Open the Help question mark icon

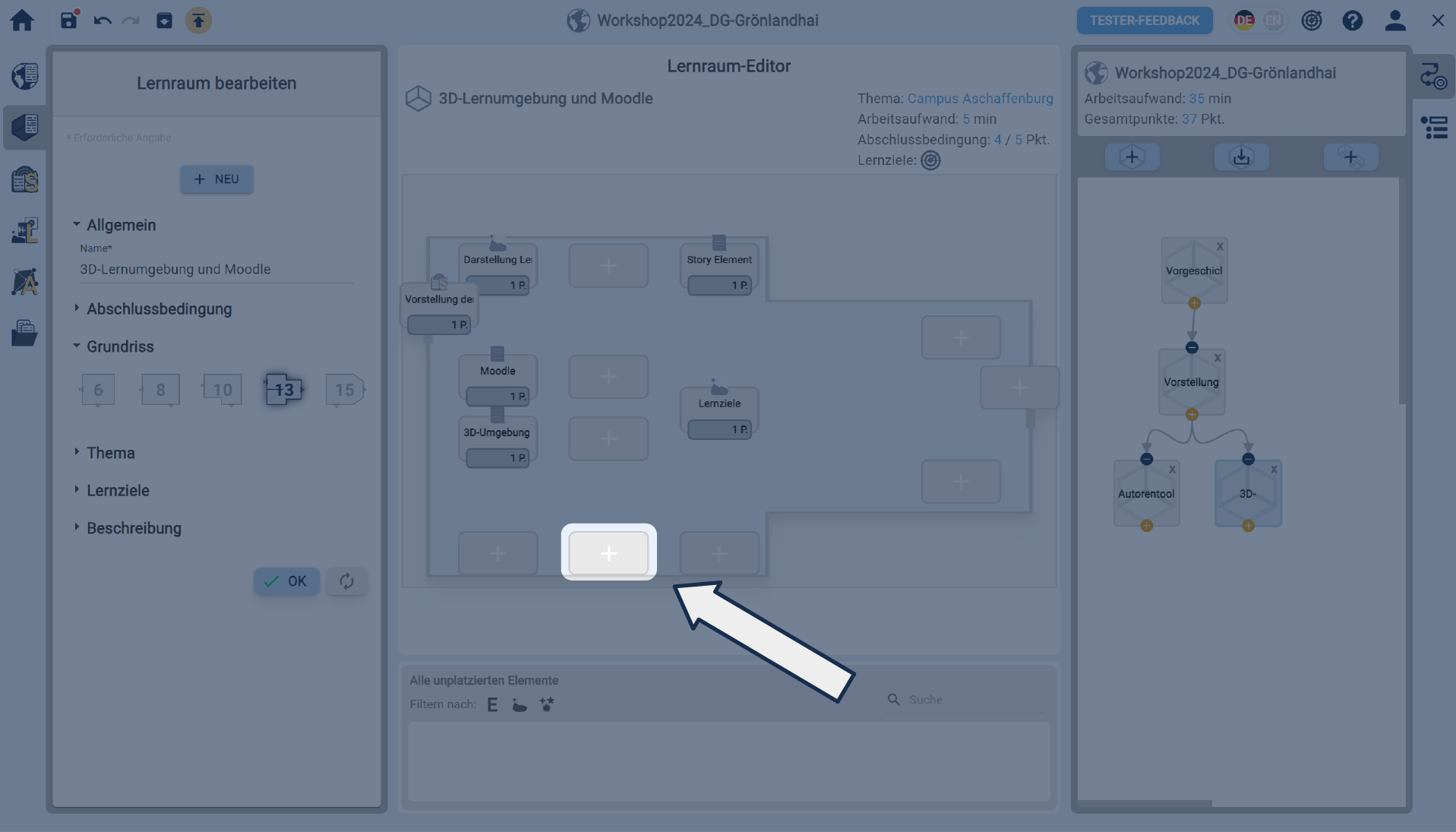[1352, 21]
